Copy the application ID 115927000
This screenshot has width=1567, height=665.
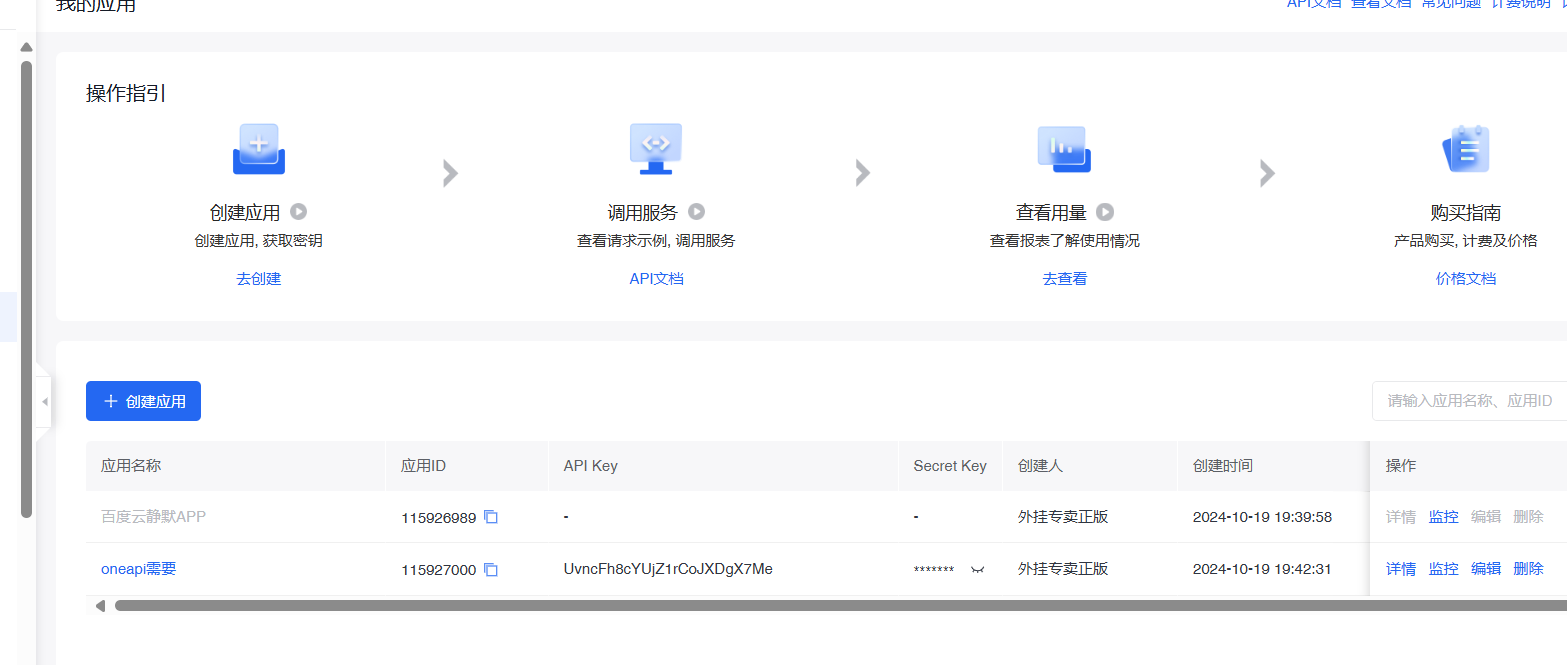pos(491,569)
